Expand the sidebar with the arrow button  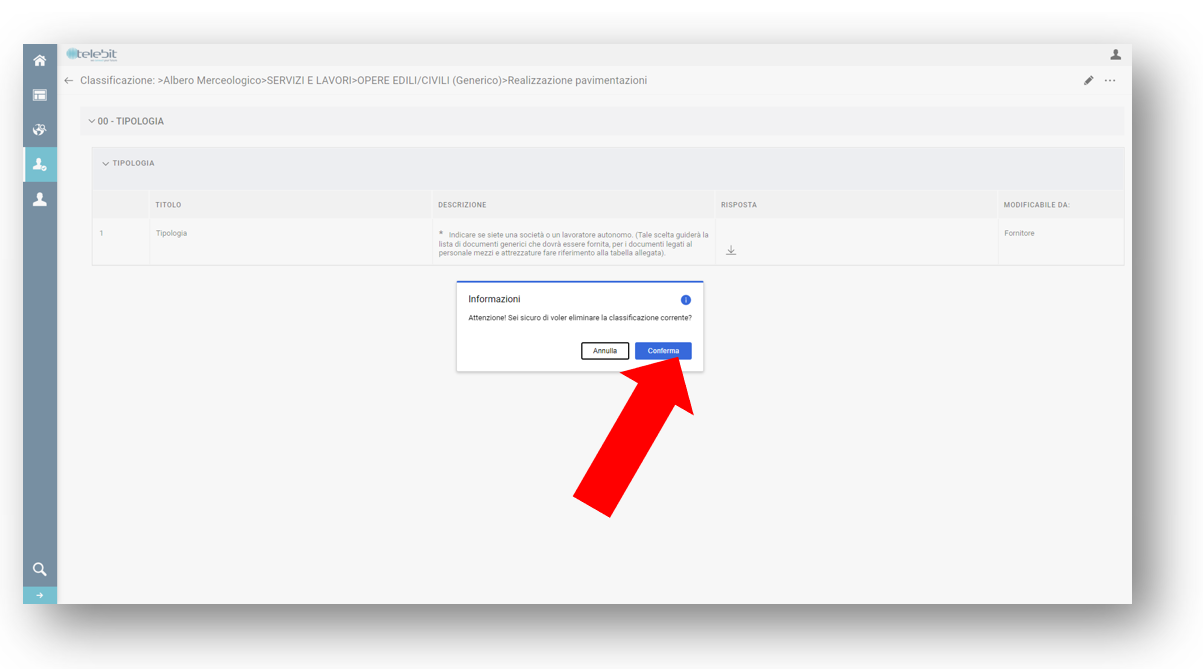click(40, 595)
